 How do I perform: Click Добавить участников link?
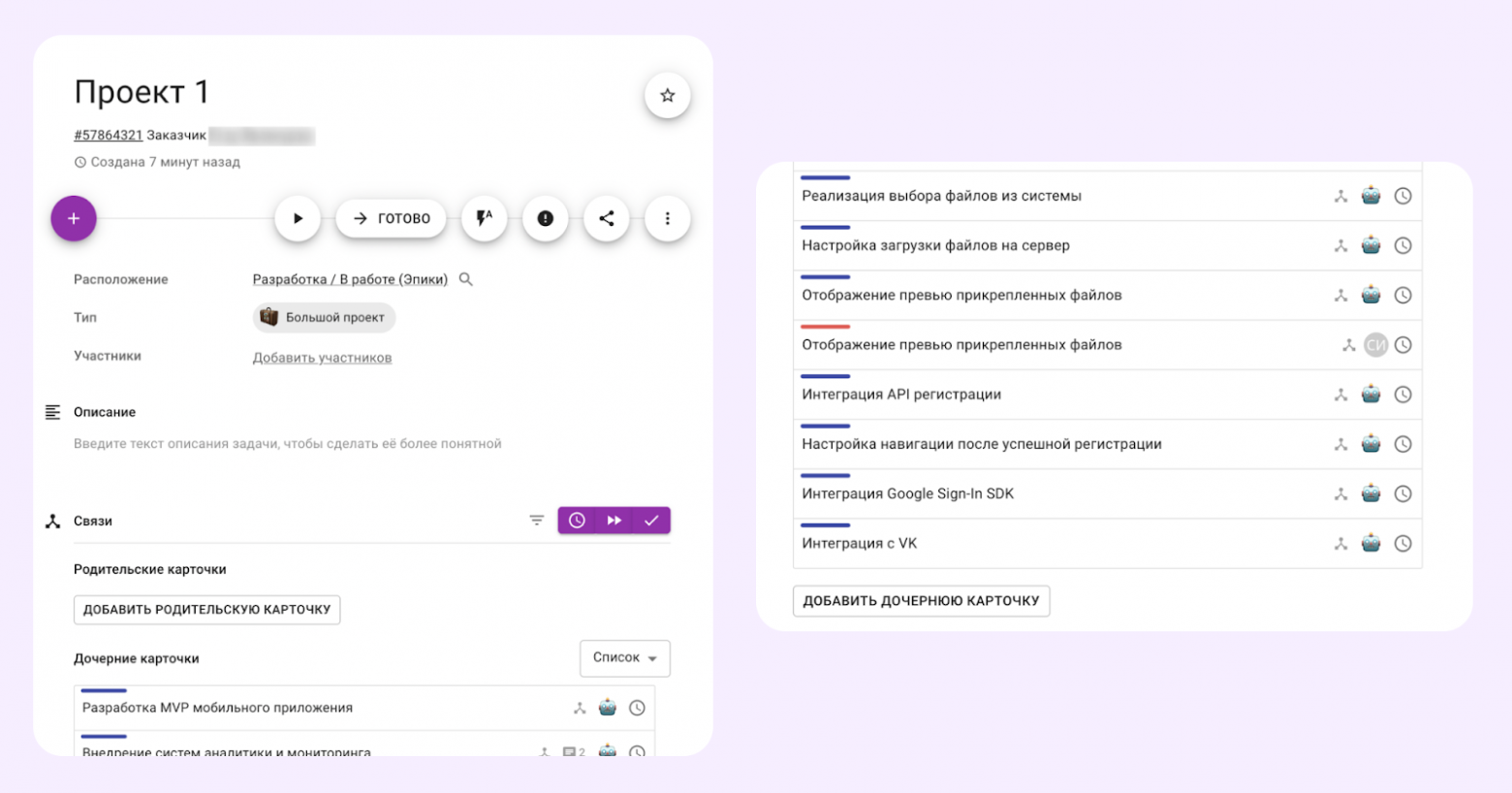[322, 358]
